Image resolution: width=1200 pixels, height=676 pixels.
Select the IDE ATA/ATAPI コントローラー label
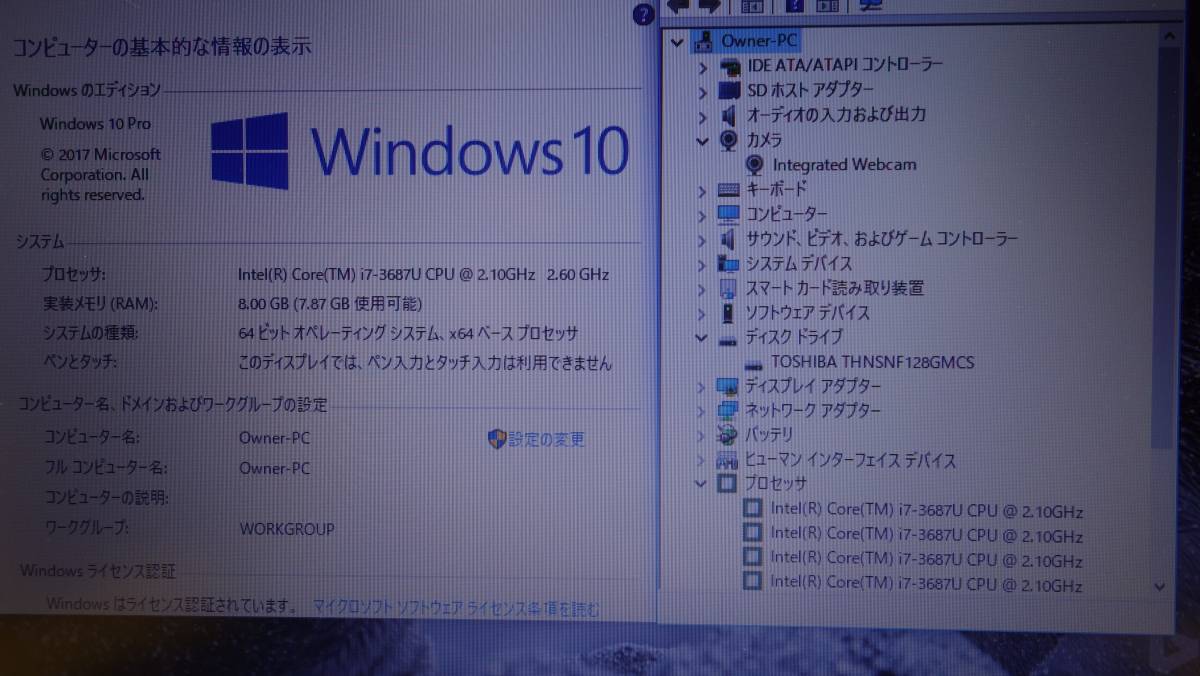(845, 65)
